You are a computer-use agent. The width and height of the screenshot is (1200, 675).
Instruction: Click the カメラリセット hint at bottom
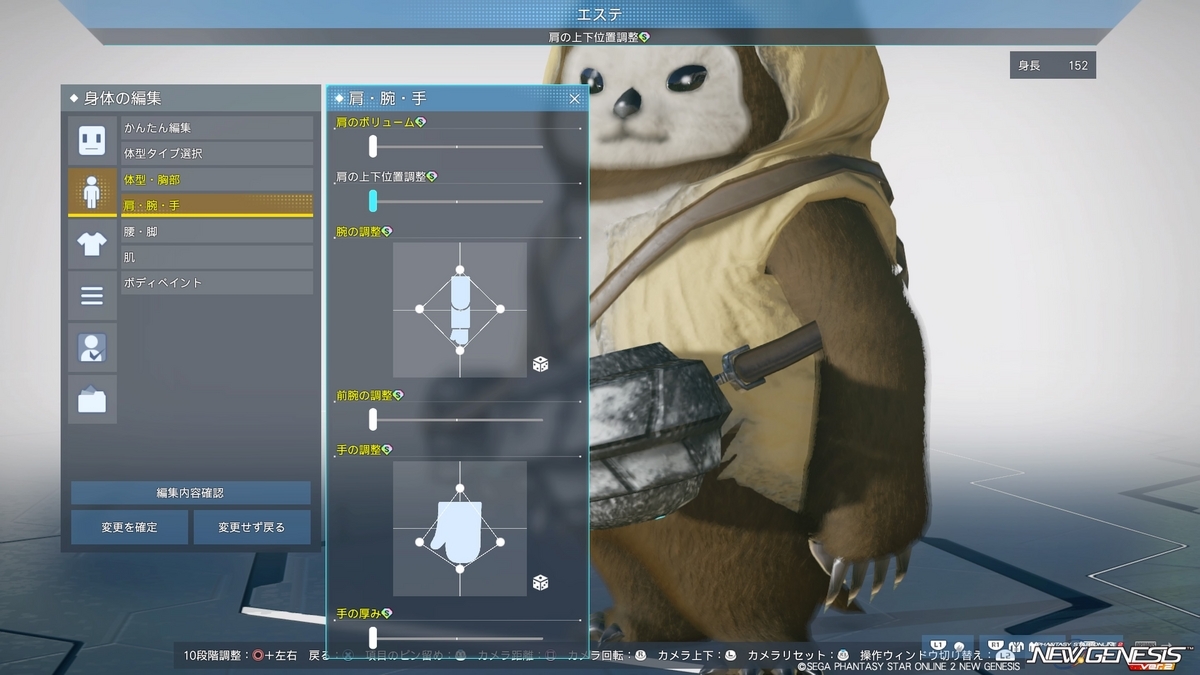(798, 655)
